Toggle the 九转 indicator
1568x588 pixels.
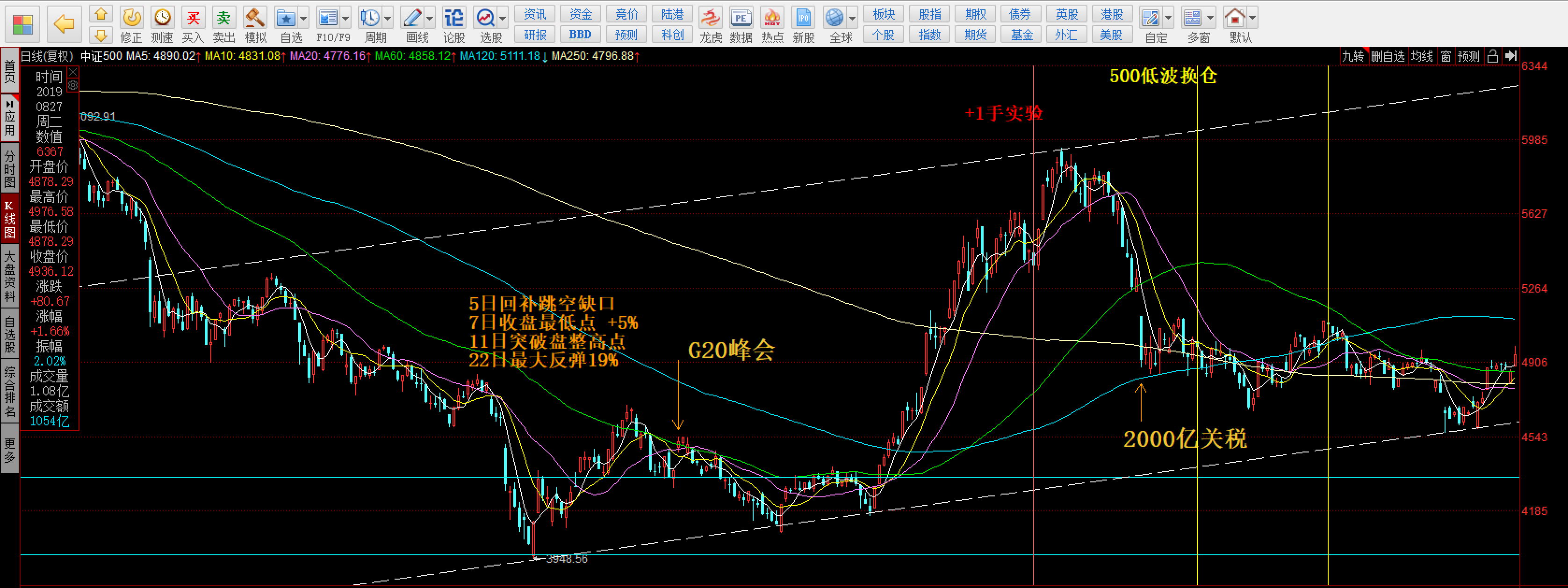1353,57
